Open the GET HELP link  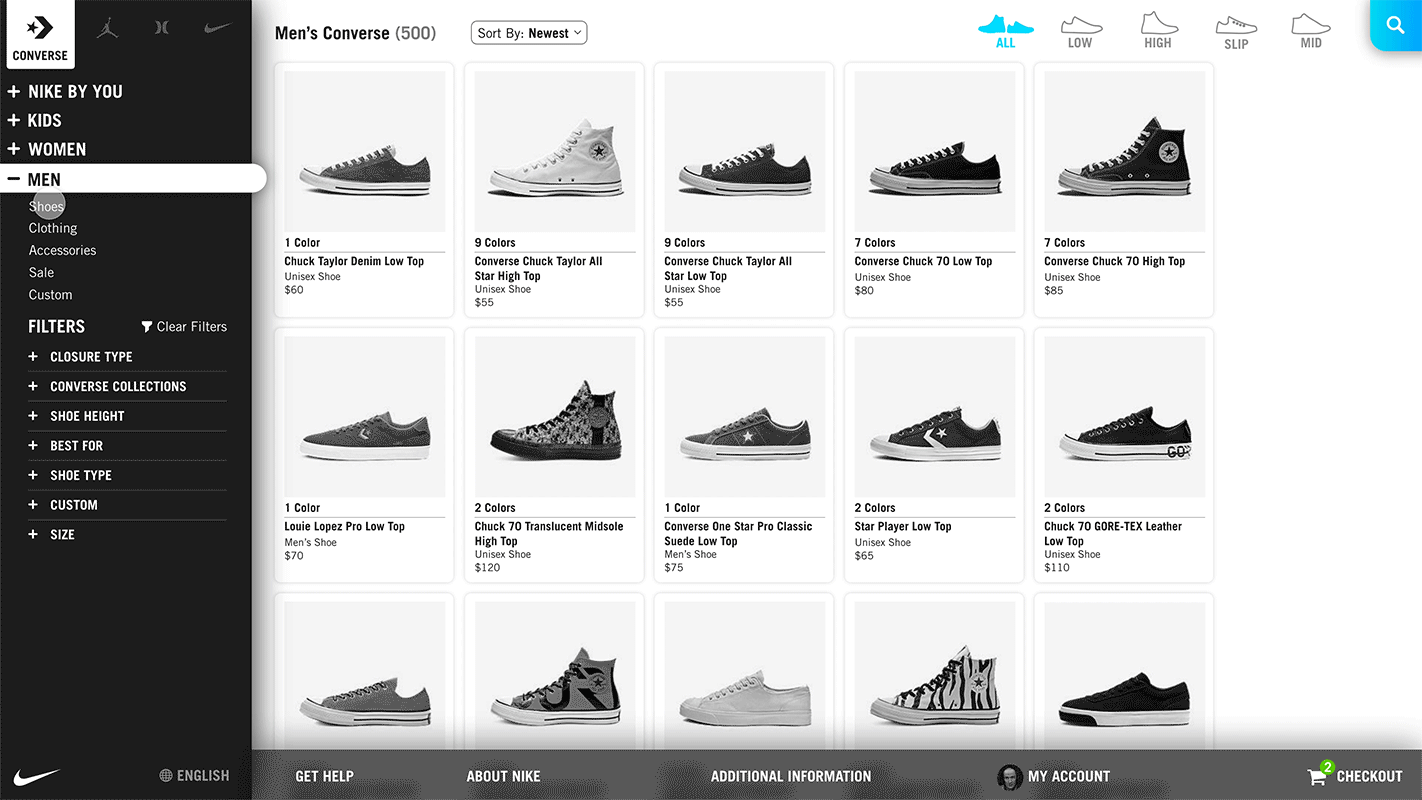(x=324, y=775)
